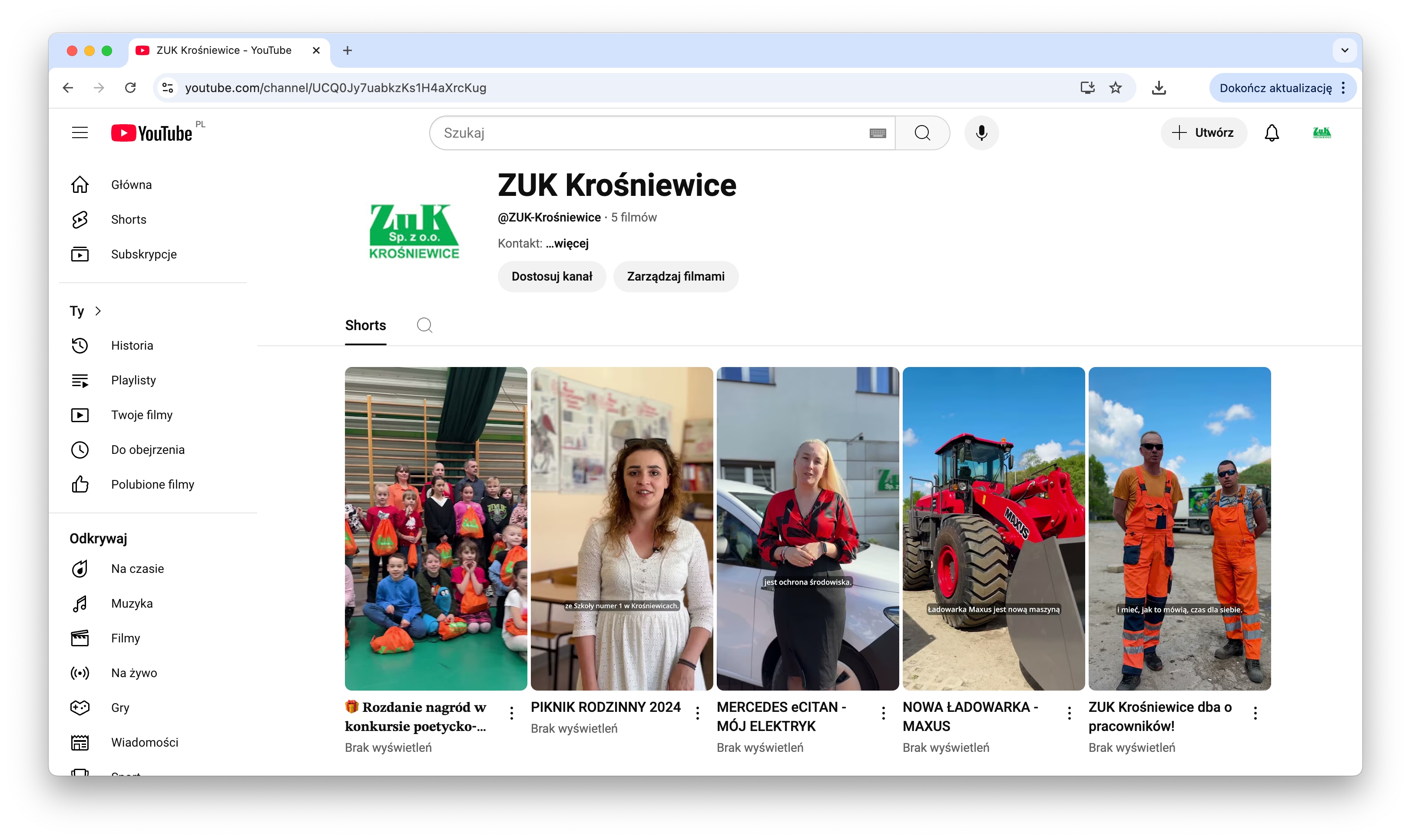This screenshot has width=1411, height=840.
Task: Click the YouTube logo
Action: click(x=152, y=133)
